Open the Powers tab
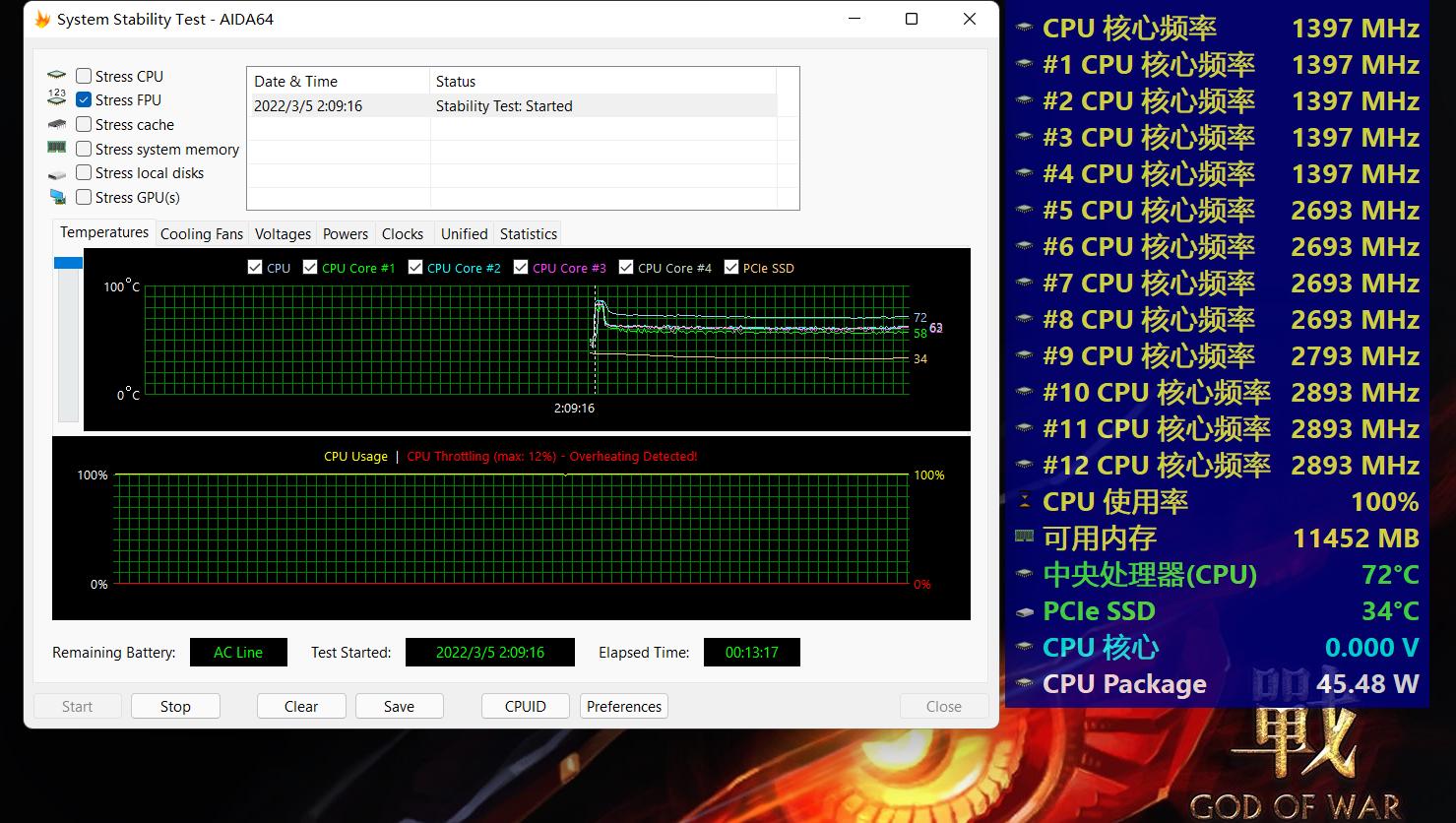The height and width of the screenshot is (823, 1456). [346, 234]
